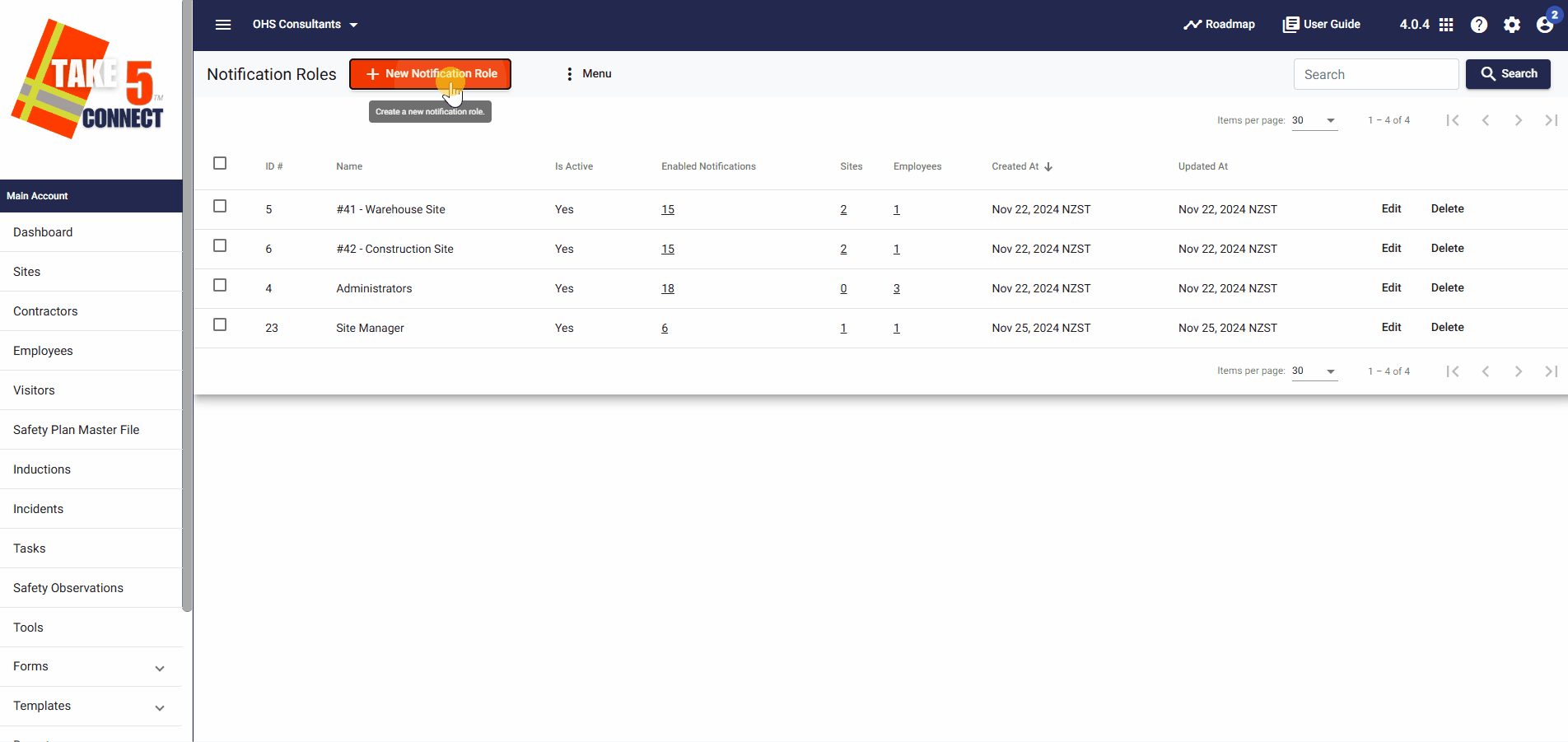Click the sidebar vertical scrollbar

[x=187, y=305]
